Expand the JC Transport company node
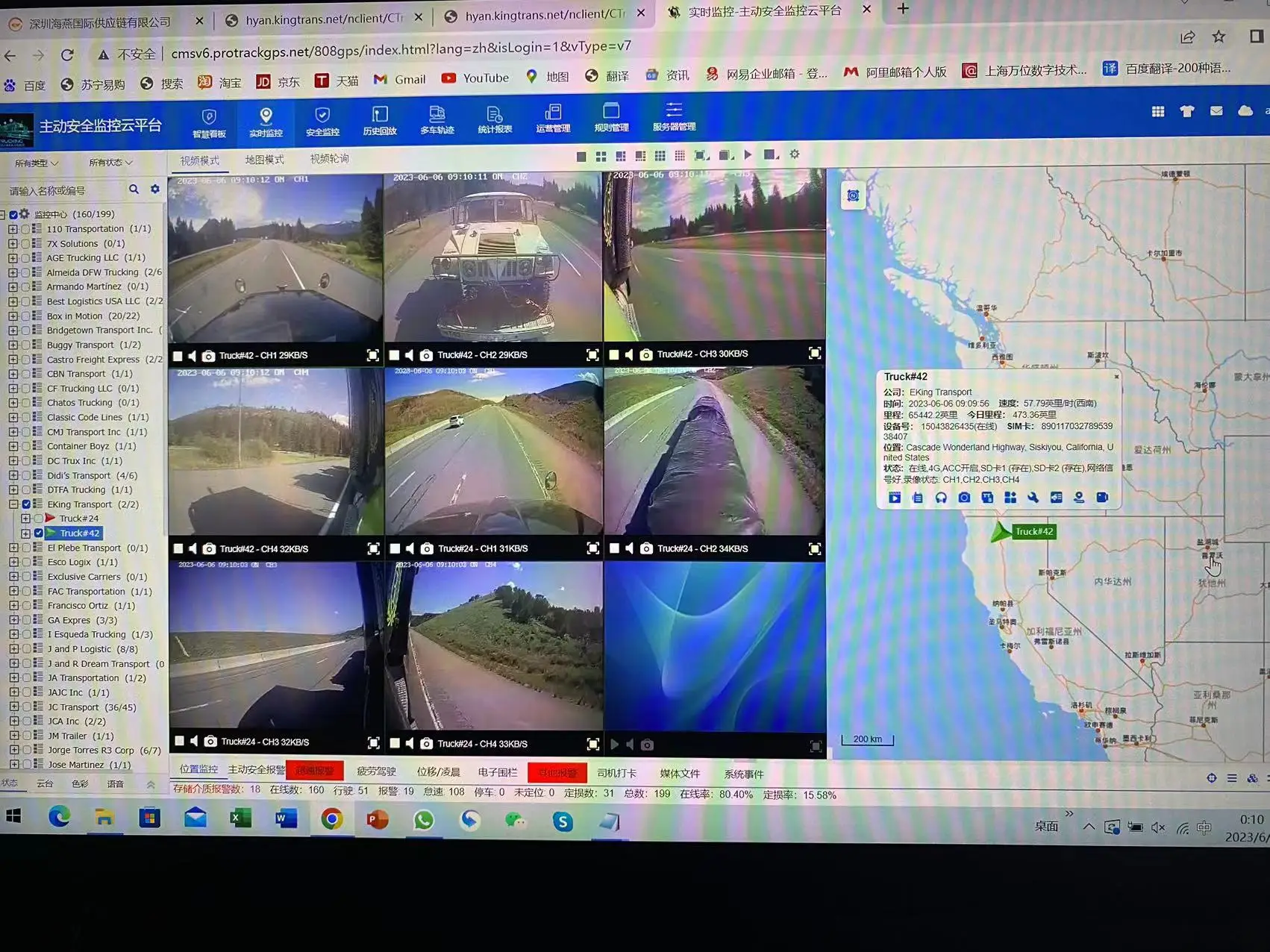The width and height of the screenshot is (1270, 952). [13, 707]
